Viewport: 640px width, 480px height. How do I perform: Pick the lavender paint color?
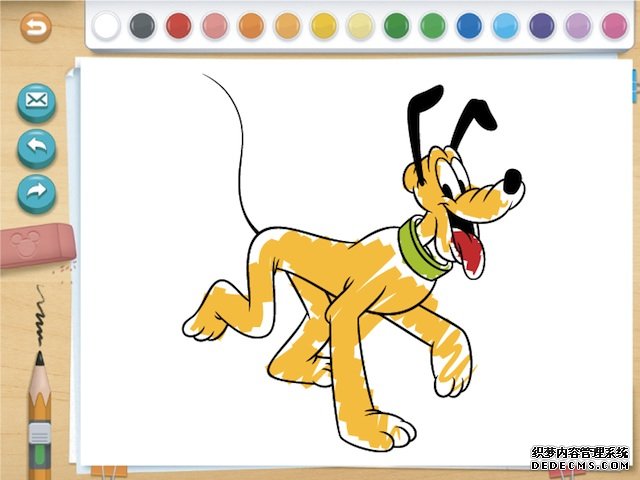(x=578, y=26)
